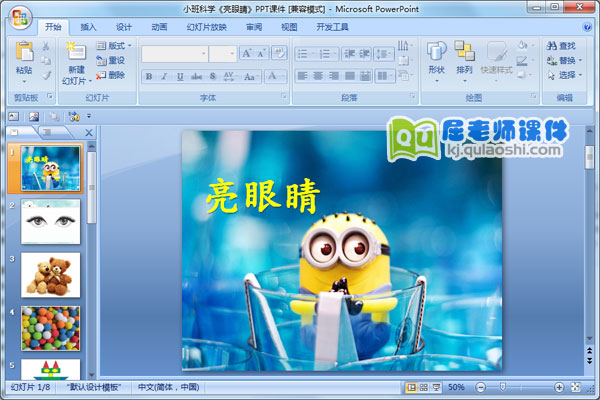Open numbering list dropdown

[335, 54]
